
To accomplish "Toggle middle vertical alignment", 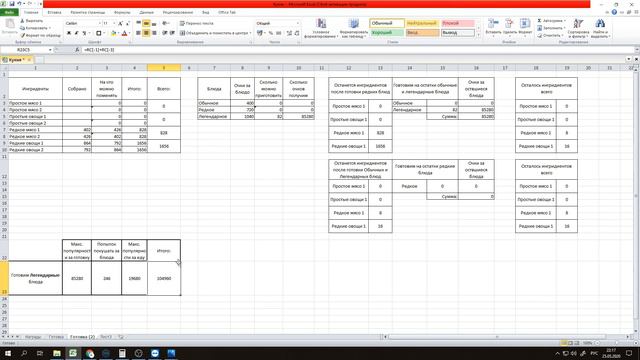I will (146, 24).
